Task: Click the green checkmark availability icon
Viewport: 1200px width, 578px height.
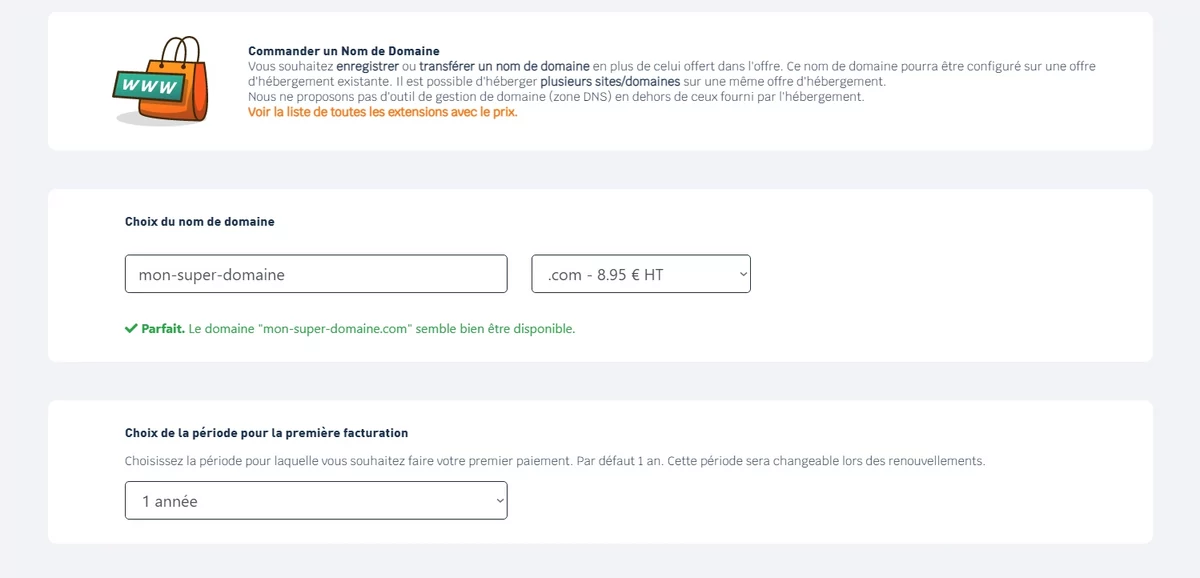Action: click(131, 328)
